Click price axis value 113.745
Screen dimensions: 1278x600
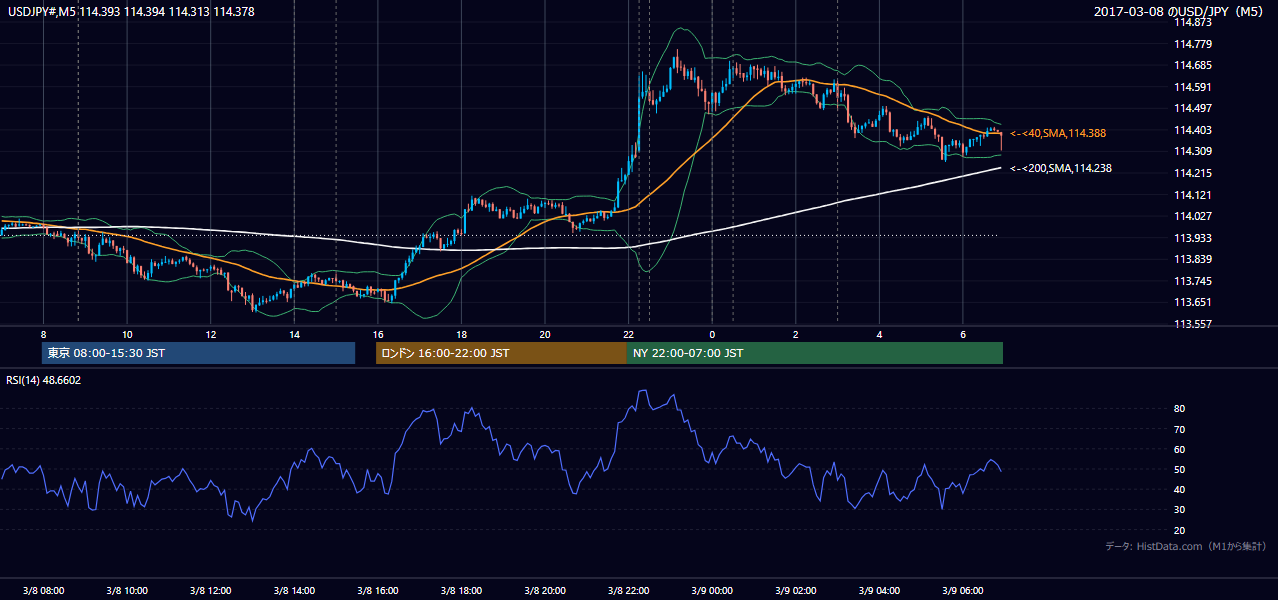click(1192, 281)
